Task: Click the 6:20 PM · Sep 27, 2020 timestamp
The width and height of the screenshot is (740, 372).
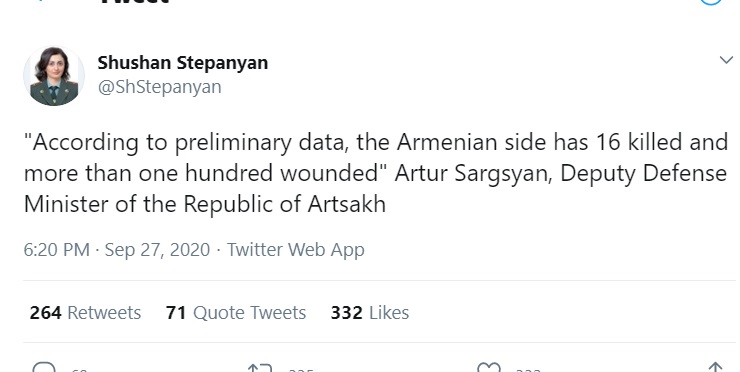Action: pos(117,250)
